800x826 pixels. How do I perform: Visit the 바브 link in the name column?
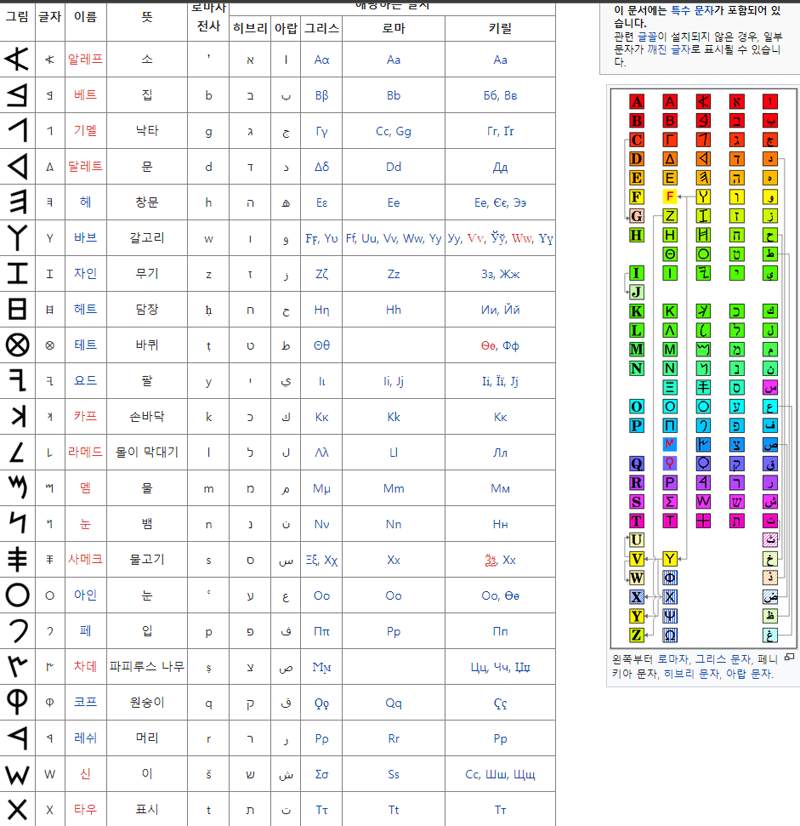(x=85, y=238)
